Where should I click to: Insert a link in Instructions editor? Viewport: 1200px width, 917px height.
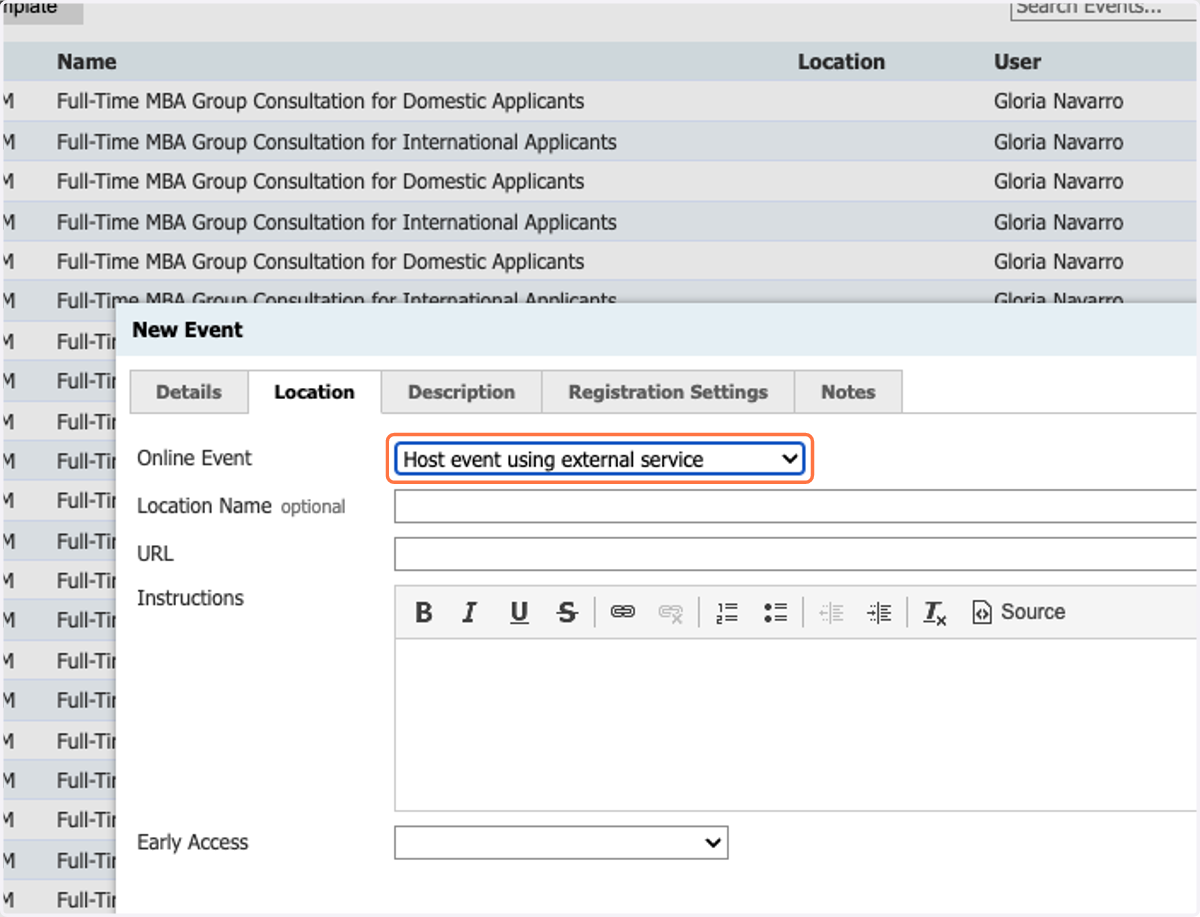[x=623, y=612]
